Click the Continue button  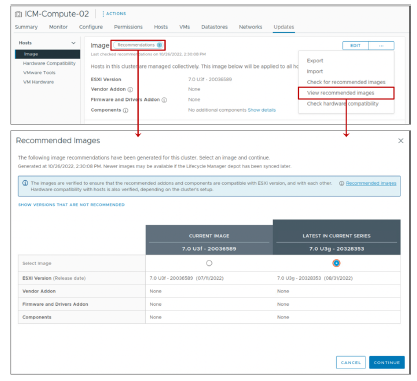click(387, 362)
